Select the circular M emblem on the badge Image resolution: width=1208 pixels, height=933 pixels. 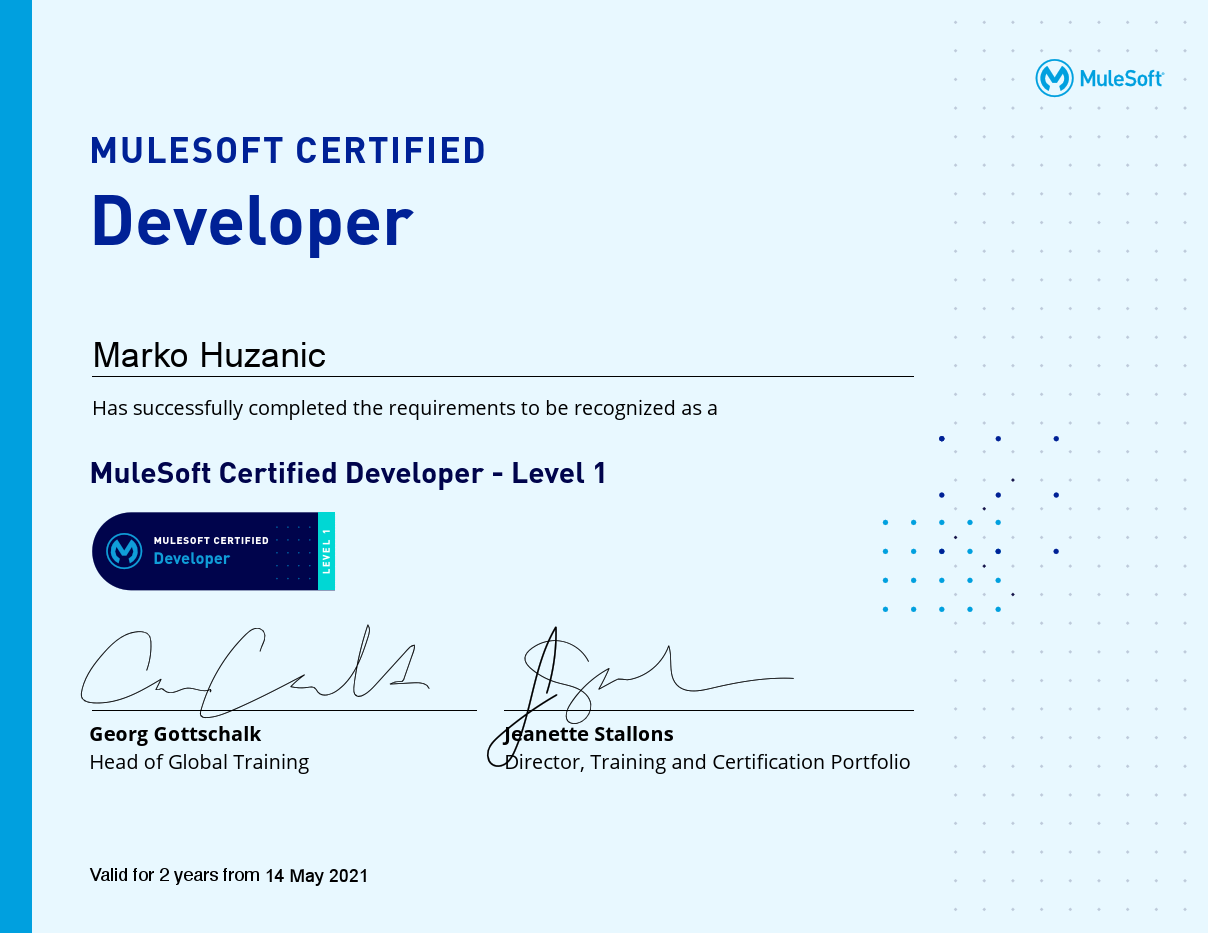point(125,551)
